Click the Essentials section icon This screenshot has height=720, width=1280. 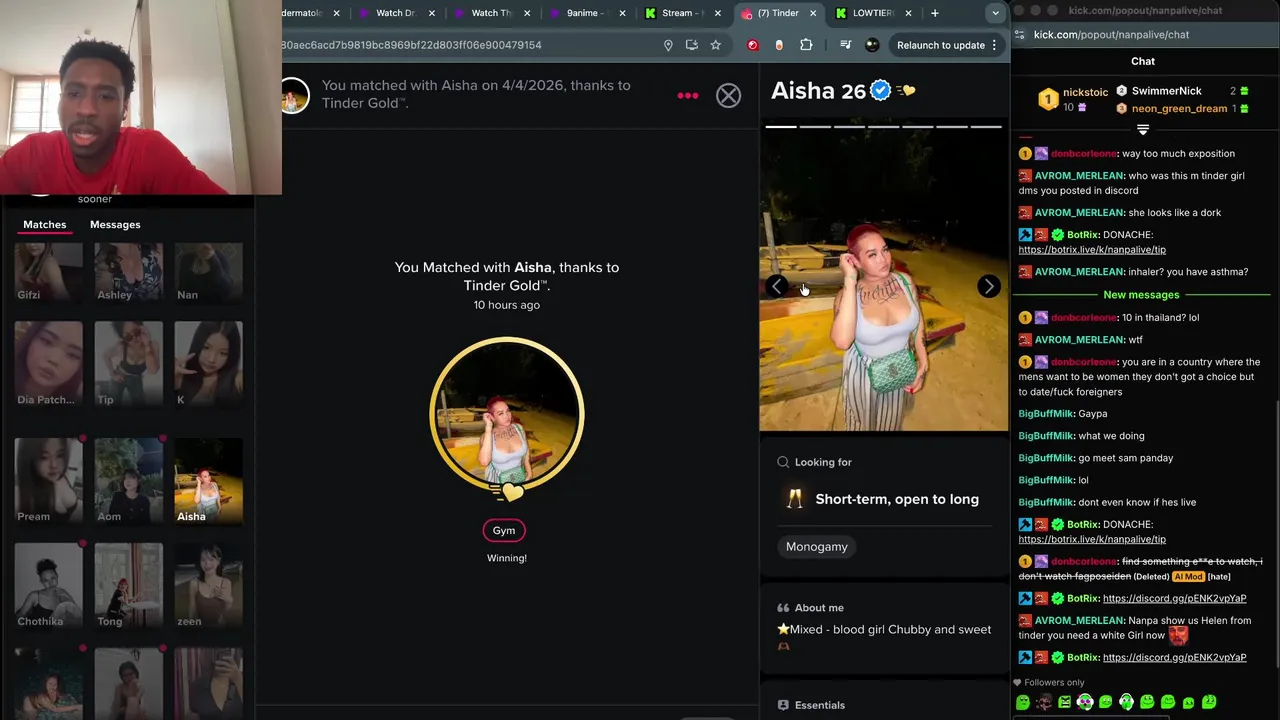(783, 705)
